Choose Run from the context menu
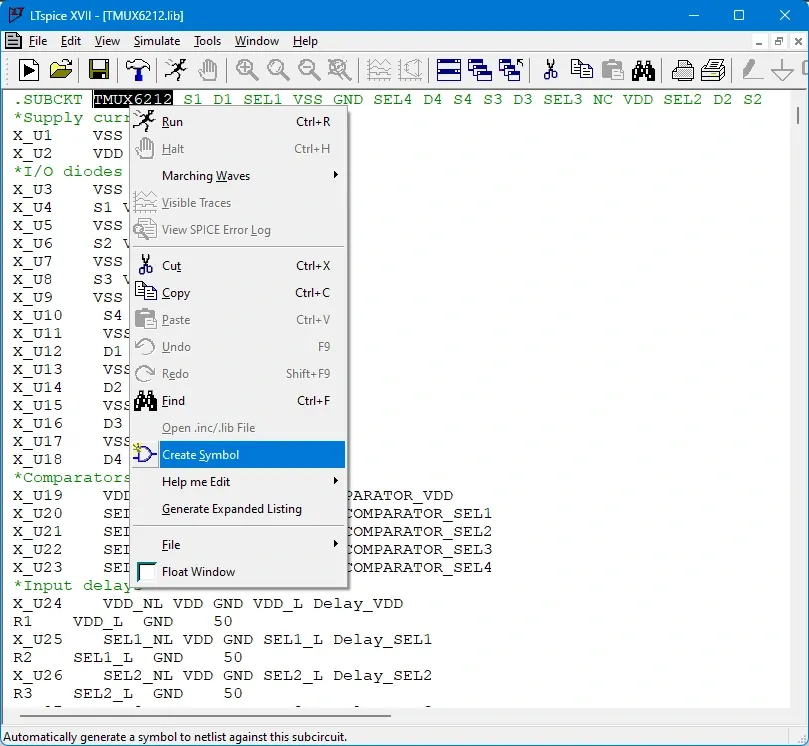Viewport: 809px width, 746px height. click(239, 122)
